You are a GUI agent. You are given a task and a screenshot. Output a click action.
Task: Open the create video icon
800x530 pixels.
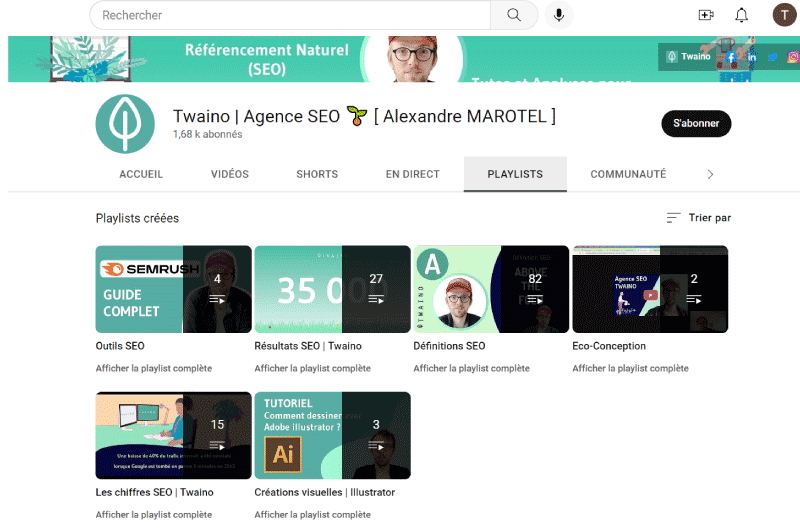click(x=706, y=15)
